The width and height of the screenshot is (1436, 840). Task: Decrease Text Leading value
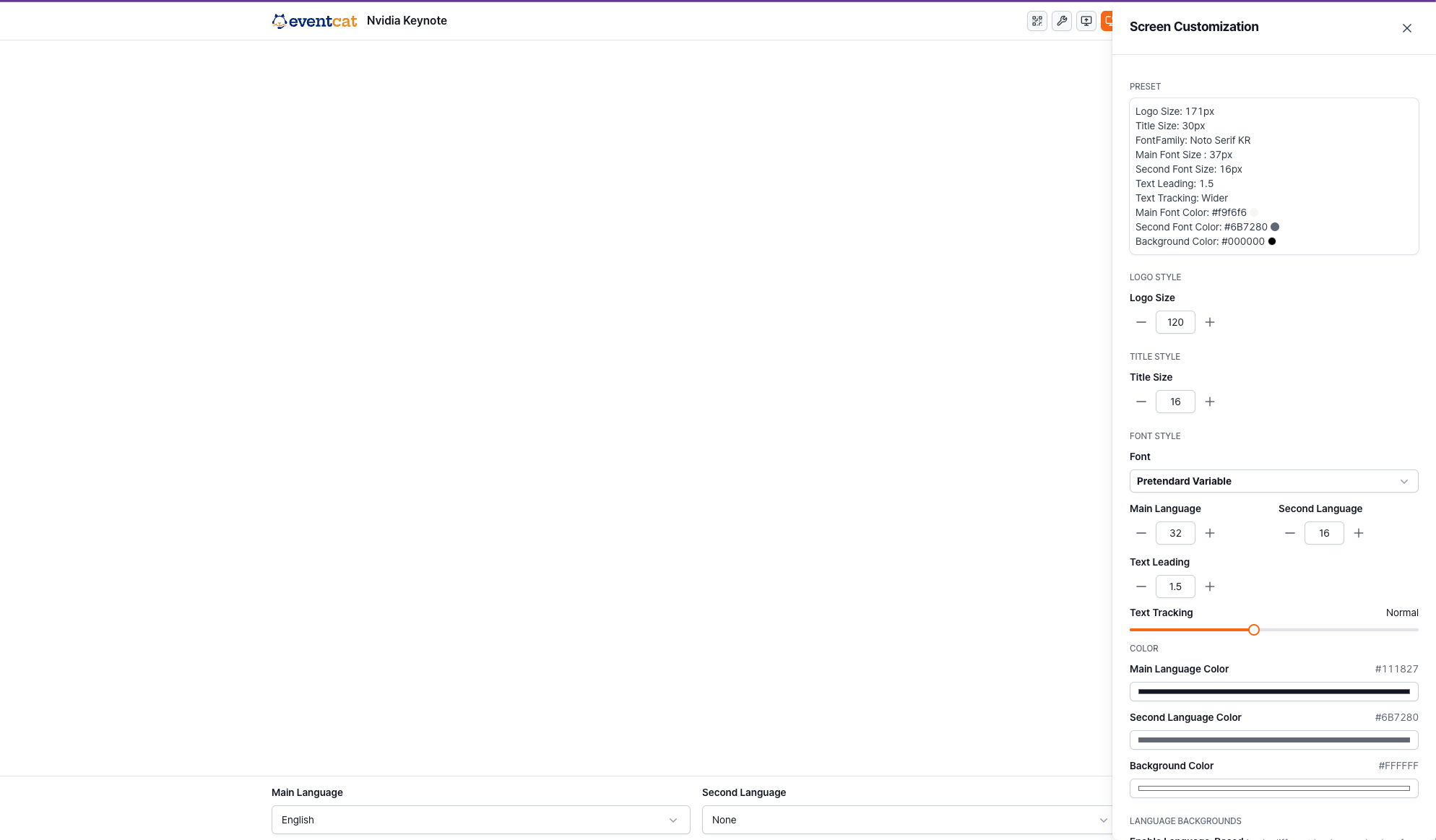pyautogui.click(x=1141, y=586)
